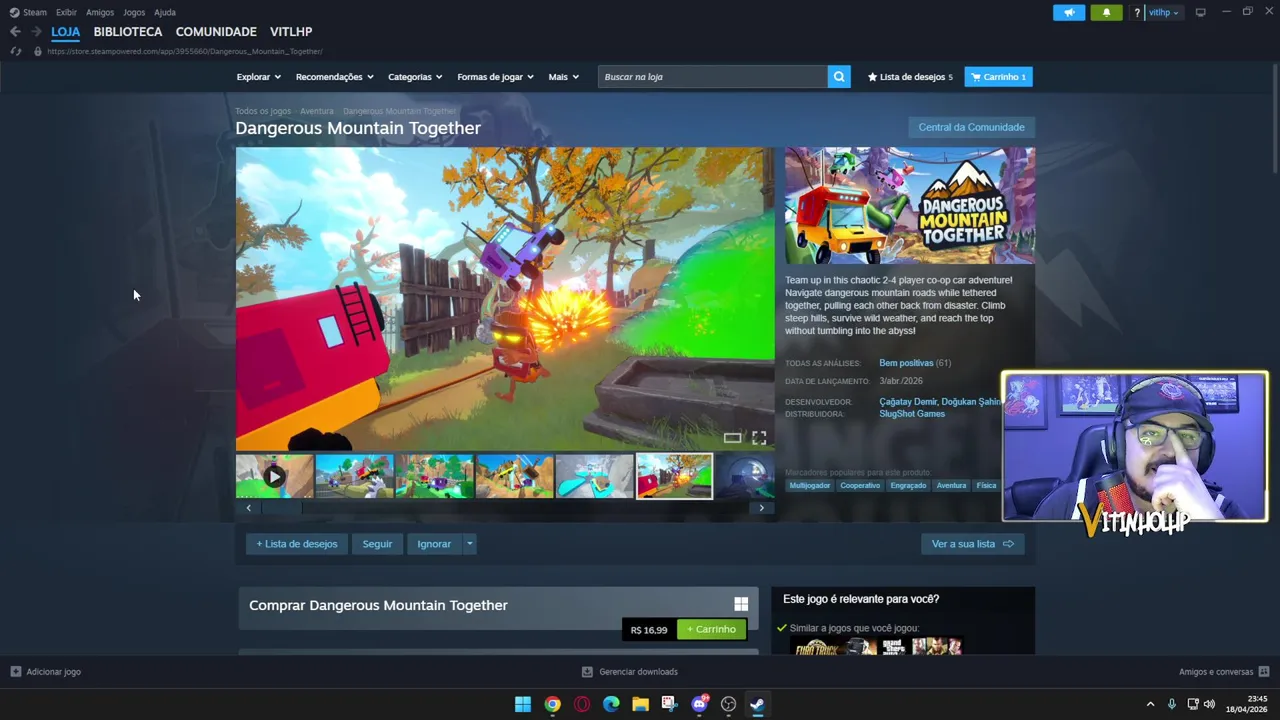Show hidden tray icons chevron
This screenshot has height=720, width=1280.
coord(1150,704)
